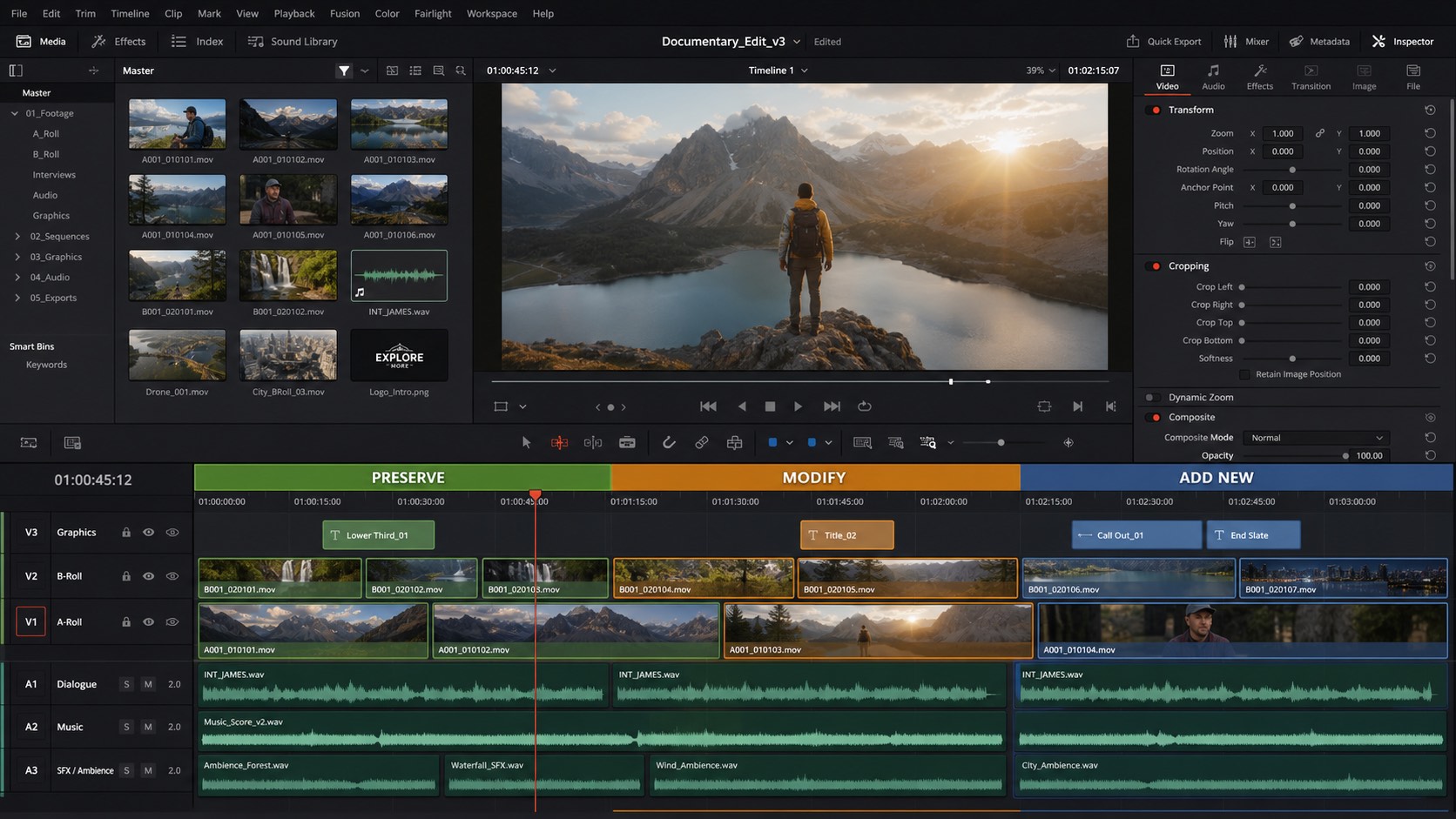Open the Playback menu
The height and width of the screenshot is (819, 1456).
pos(294,13)
